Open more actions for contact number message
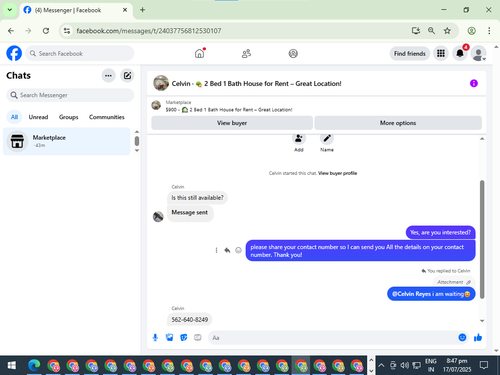 click(216, 250)
